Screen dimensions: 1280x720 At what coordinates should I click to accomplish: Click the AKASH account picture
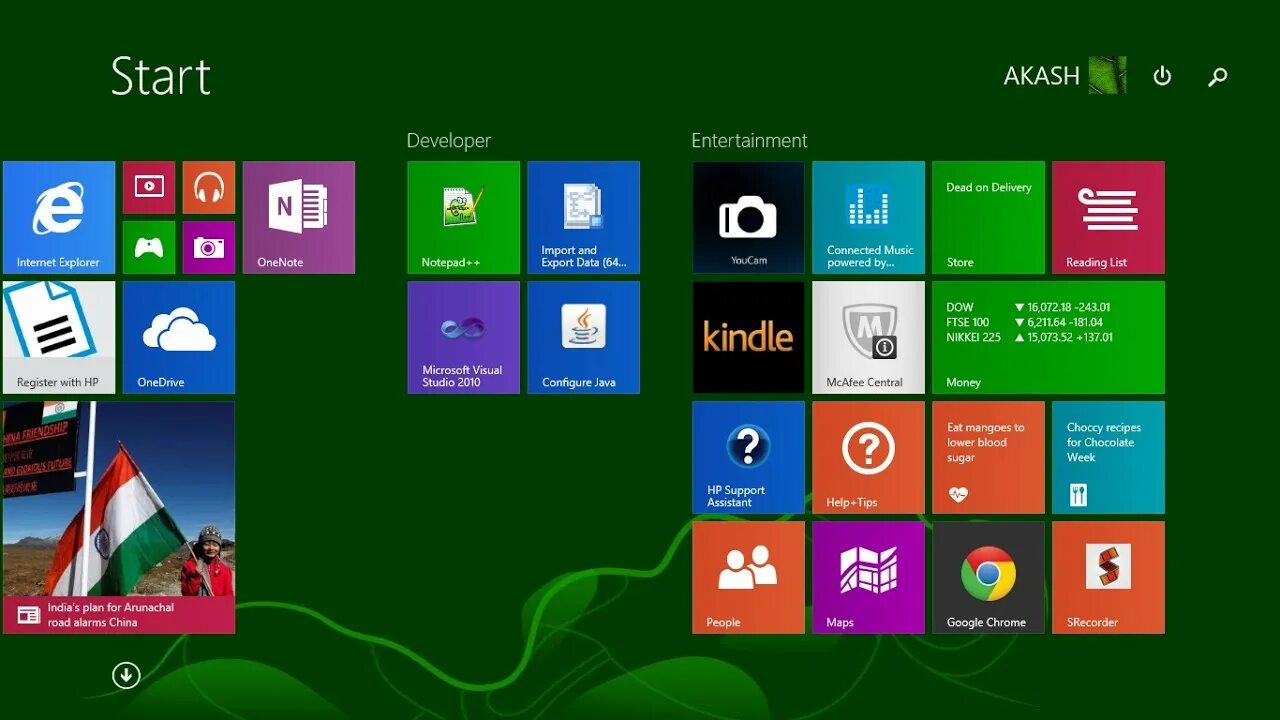(x=1107, y=76)
